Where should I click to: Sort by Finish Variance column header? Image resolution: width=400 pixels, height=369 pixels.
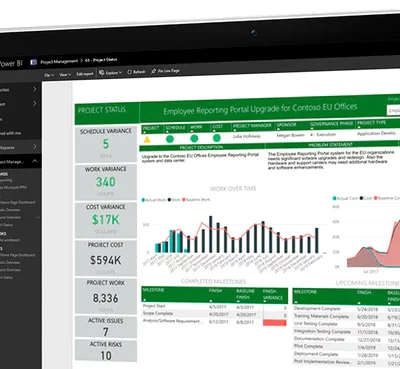[x=273, y=294]
